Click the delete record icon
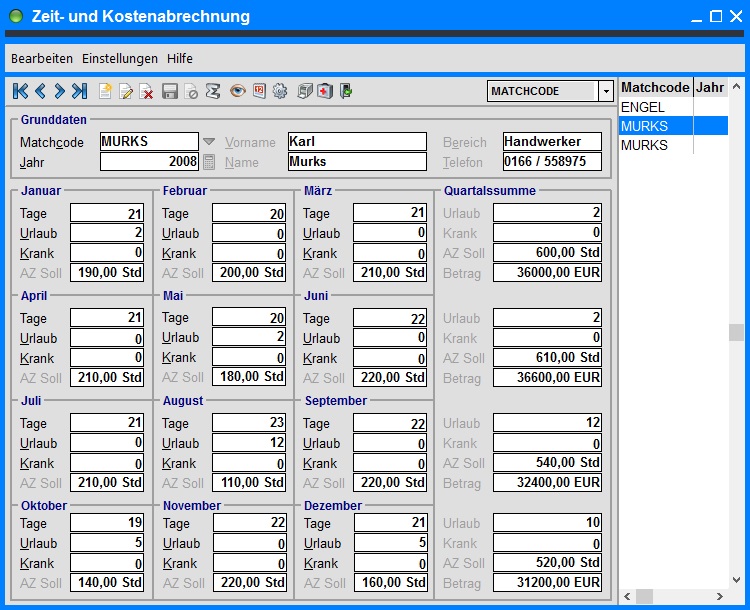The image size is (750, 610). point(146,91)
